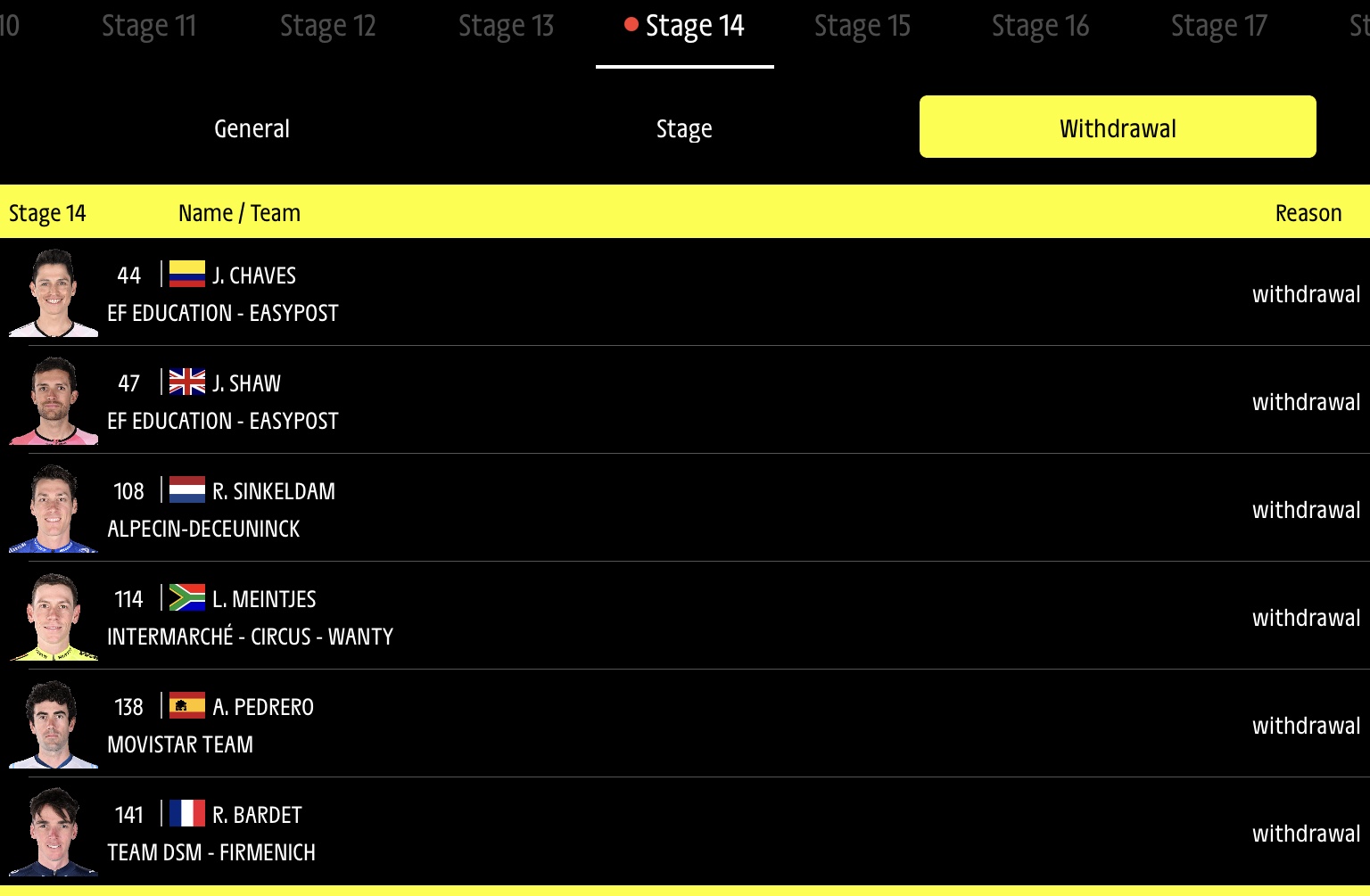Switch to the Stage 15 tab

coord(862,27)
